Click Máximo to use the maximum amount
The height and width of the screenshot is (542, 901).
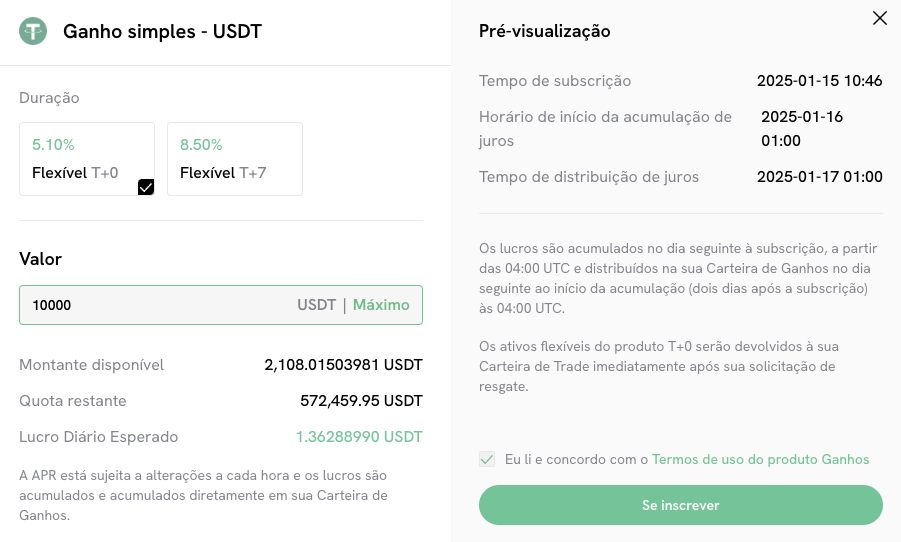[381, 305]
